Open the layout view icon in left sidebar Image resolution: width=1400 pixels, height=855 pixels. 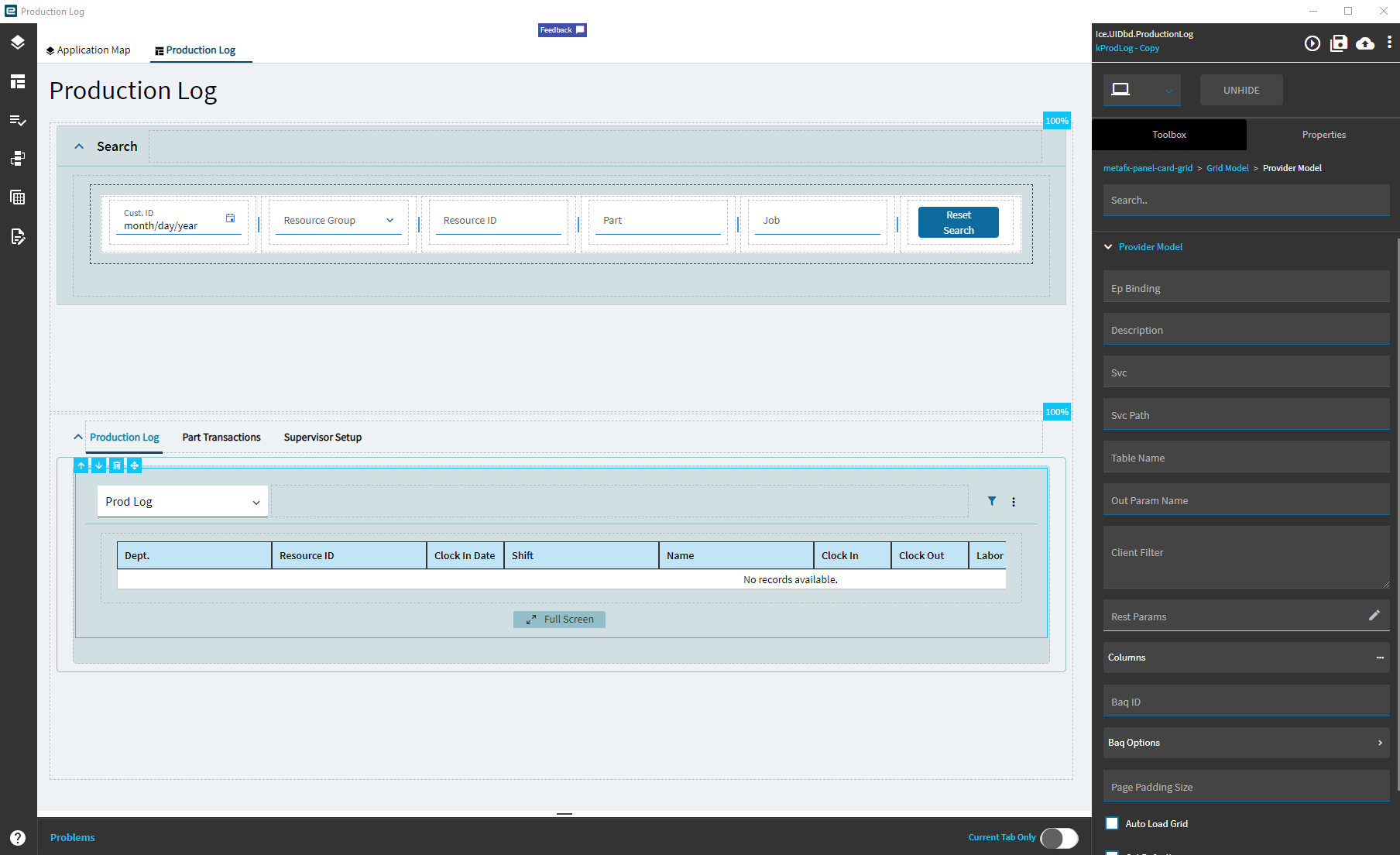tap(18, 81)
